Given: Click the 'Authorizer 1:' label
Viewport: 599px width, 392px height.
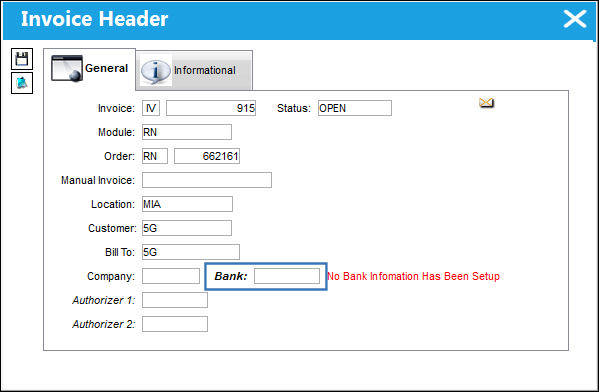Looking at the screenshot, I should pos(104,300).
